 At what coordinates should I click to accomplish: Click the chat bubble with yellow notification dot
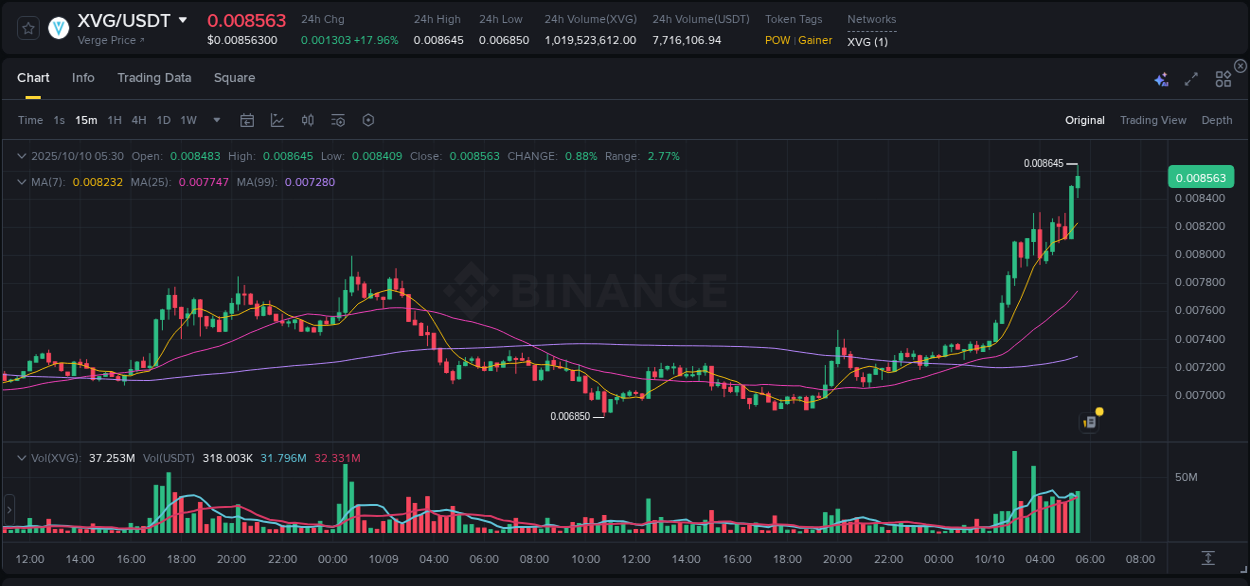tap(1089, 421)
